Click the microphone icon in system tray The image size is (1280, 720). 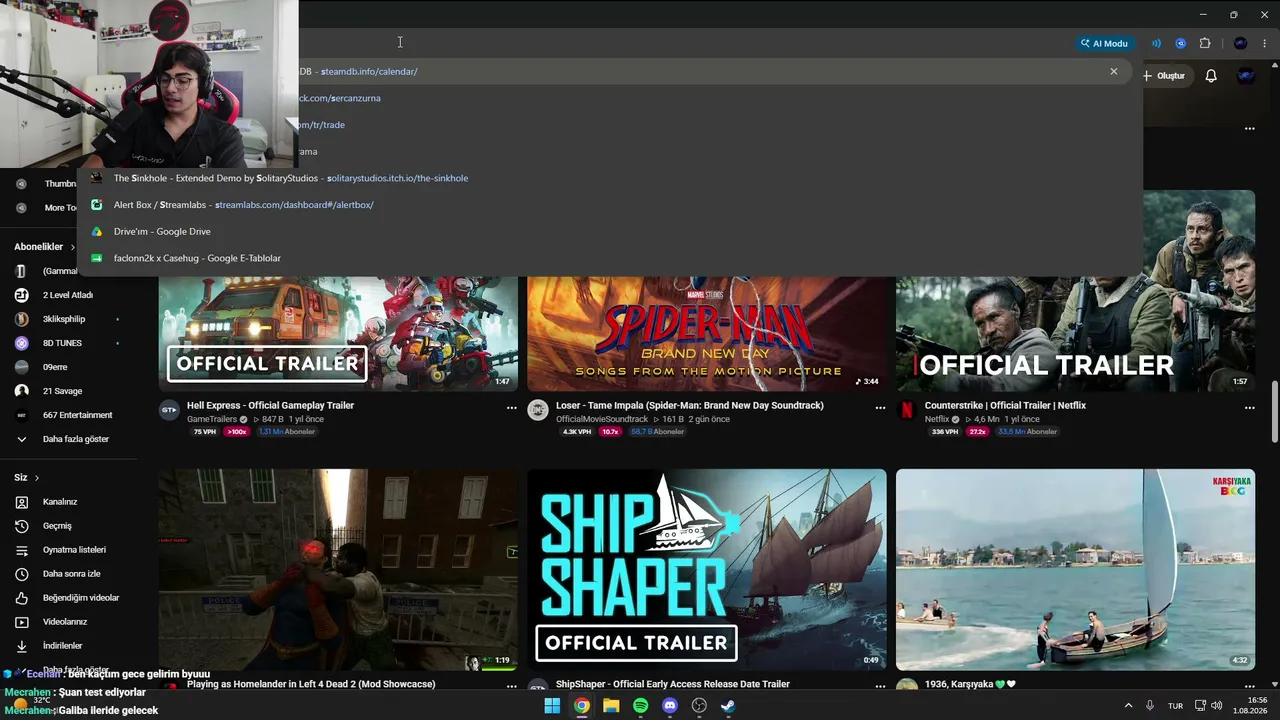1150,706
